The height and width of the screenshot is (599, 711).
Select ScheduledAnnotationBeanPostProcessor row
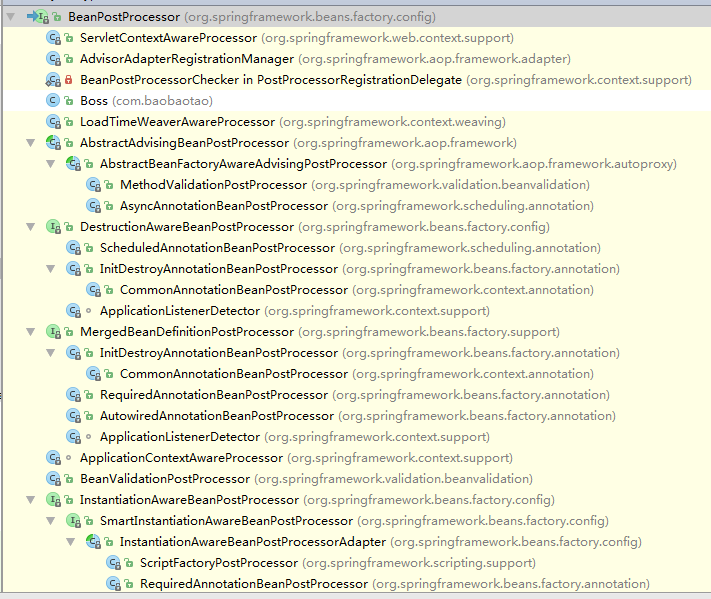coord(356,248)
